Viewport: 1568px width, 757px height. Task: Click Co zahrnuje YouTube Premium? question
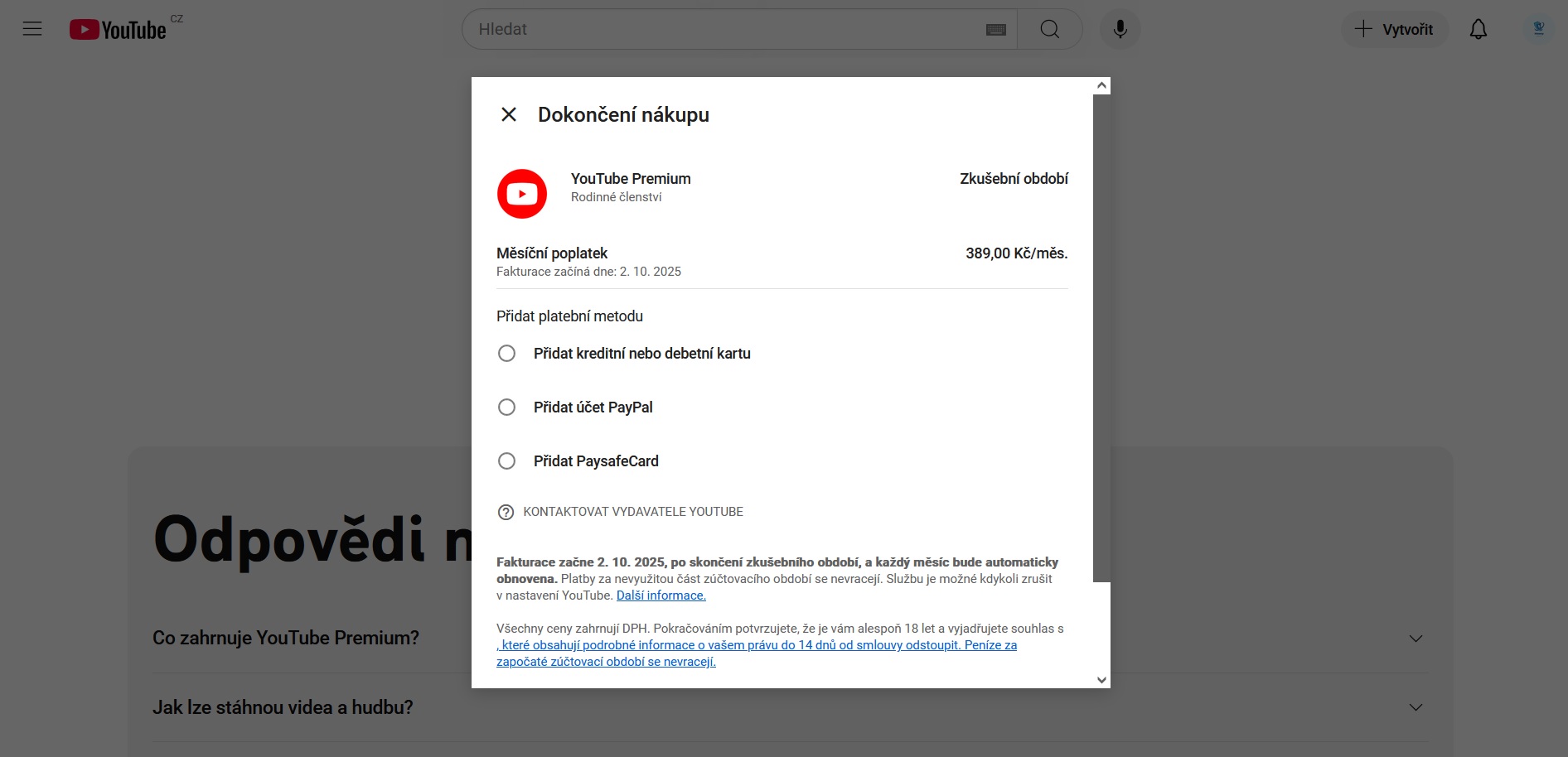click(x=286, y=638)
